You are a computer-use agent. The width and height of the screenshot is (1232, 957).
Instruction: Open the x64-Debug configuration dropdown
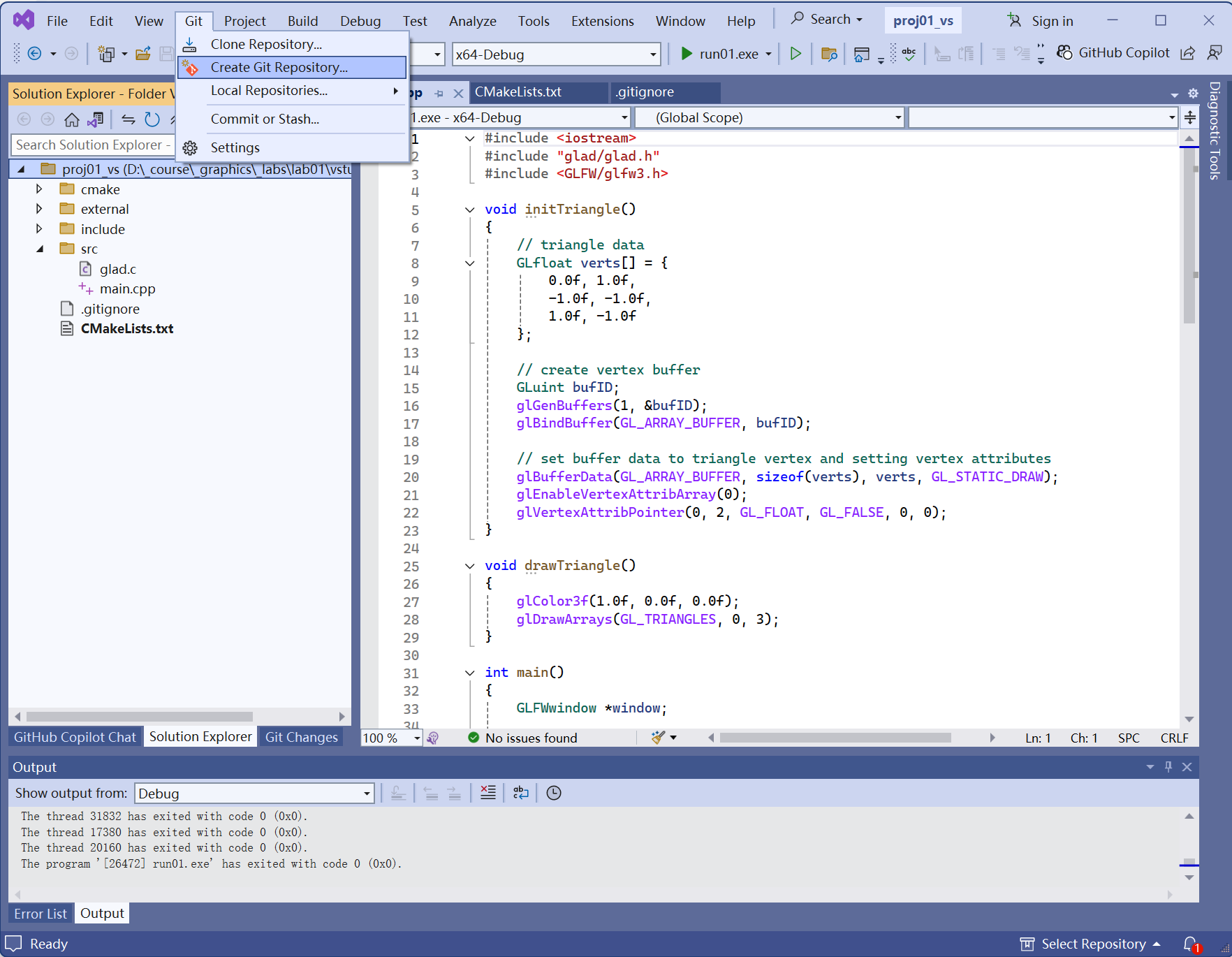point(556,54)
